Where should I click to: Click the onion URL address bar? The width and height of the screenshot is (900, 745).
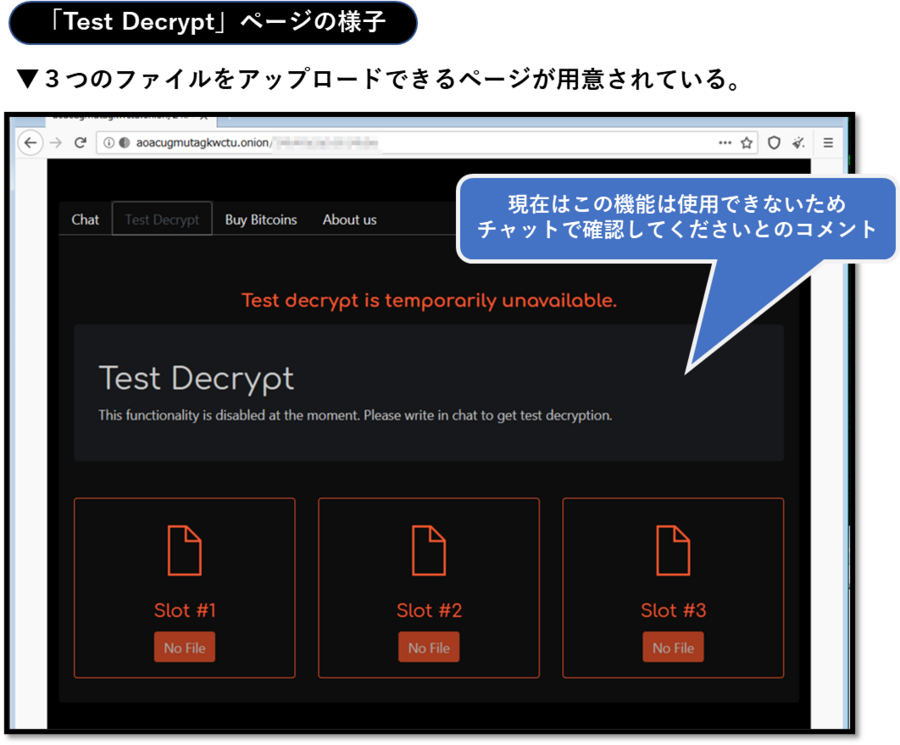pyautogui.click(x=400, y=143)
